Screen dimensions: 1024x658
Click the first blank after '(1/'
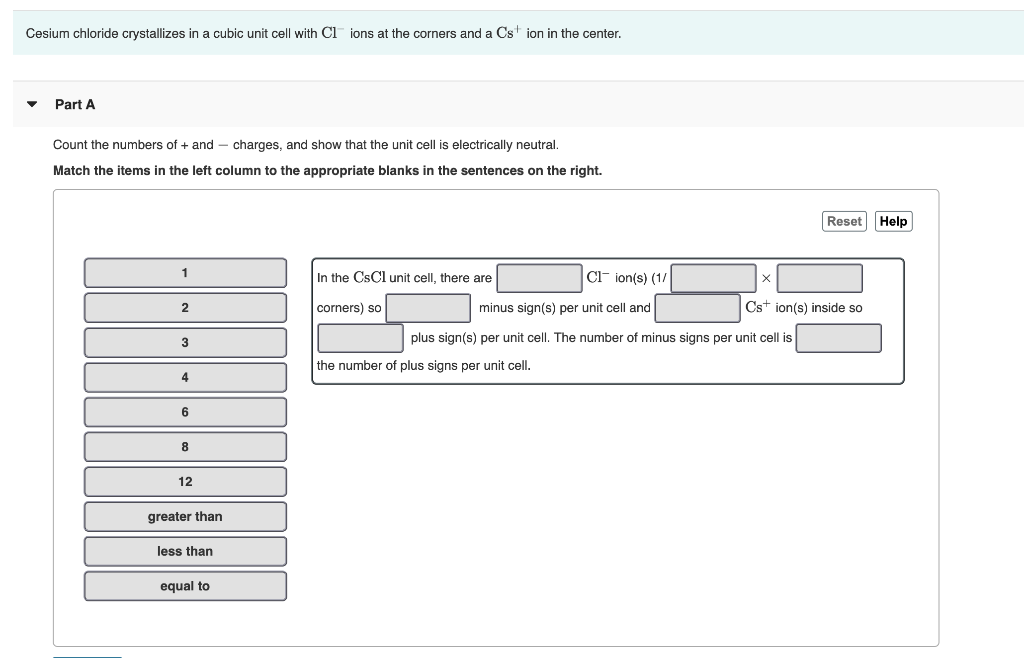click(x=714, y=277)
